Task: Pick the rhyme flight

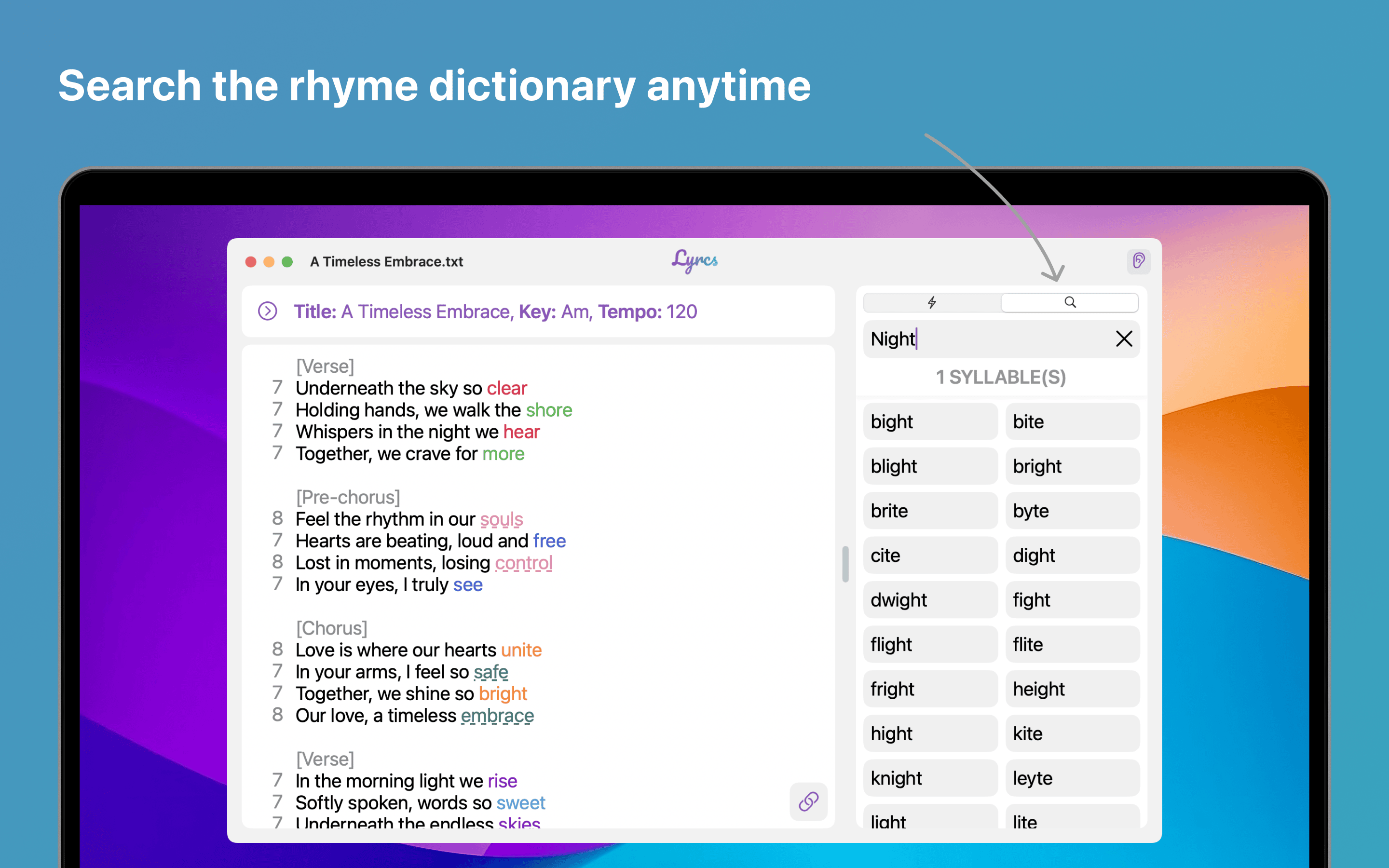Action: pos(930,644)
